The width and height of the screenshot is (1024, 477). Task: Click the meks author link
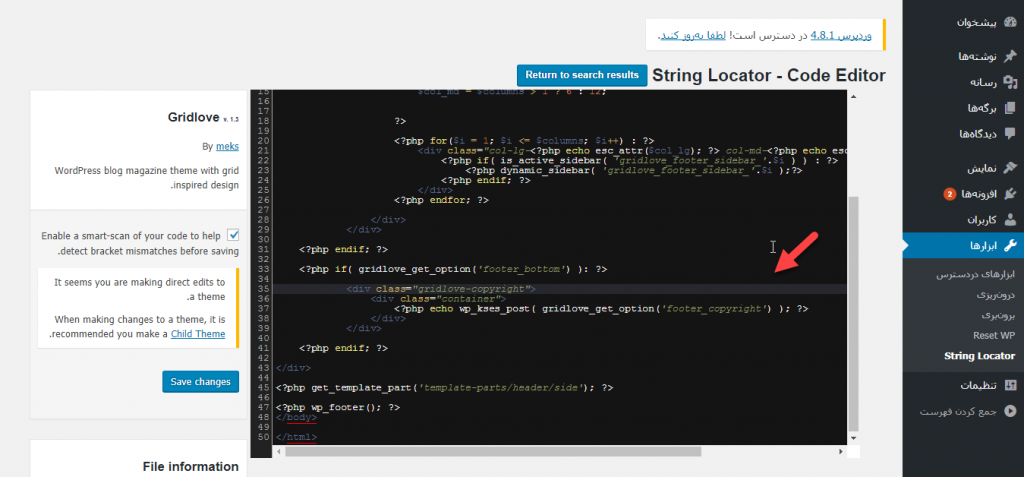click(227, 146)
